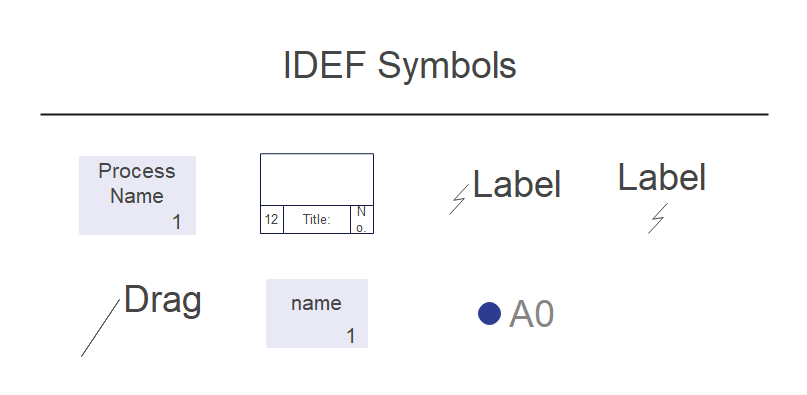Select the Process Name box symbol
The height and width of the screenshot is (395, 807).
coord(137,195)
